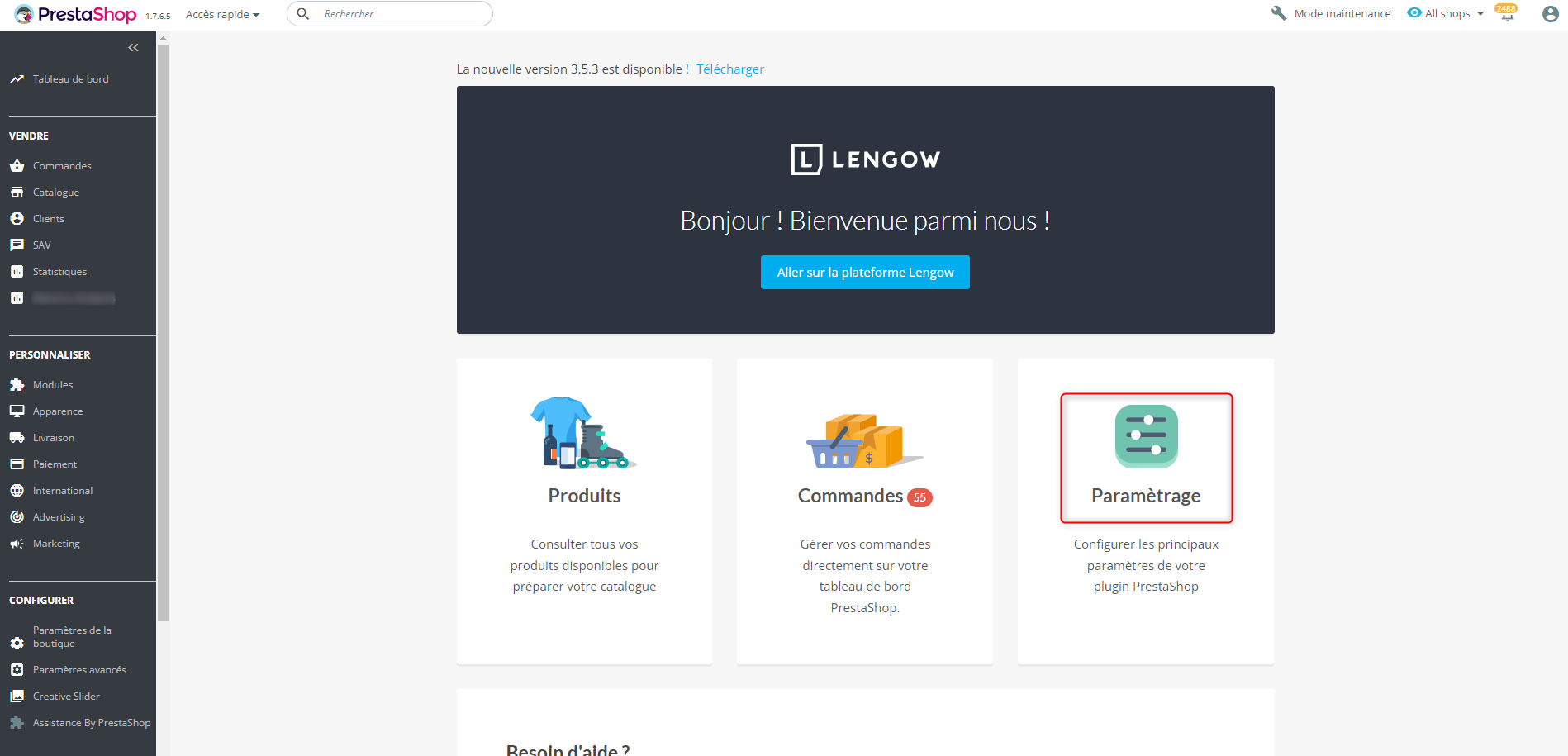Open International settings in sidebar
1568x756 pixels.
(63, 491)
